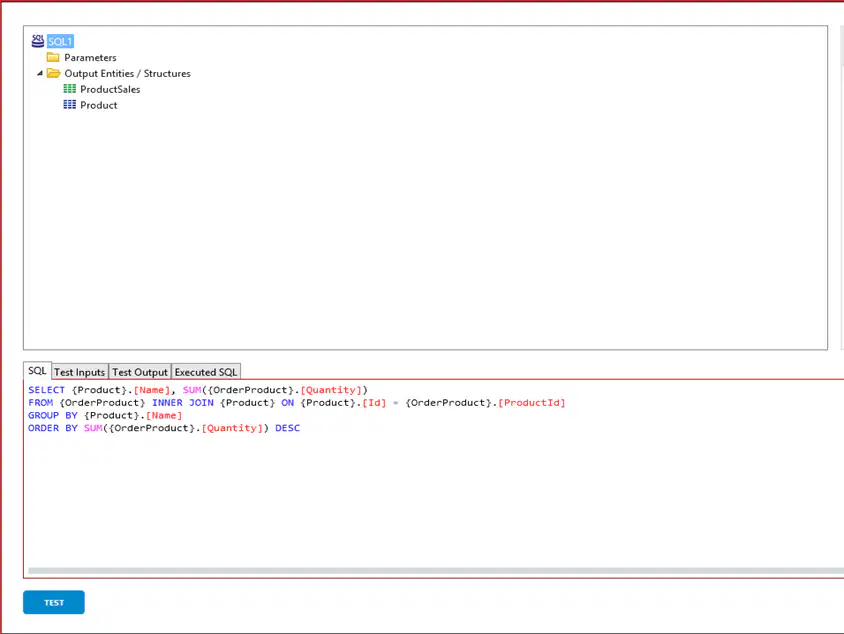Place cursor on the SELECT statement line

click(198, 390)
